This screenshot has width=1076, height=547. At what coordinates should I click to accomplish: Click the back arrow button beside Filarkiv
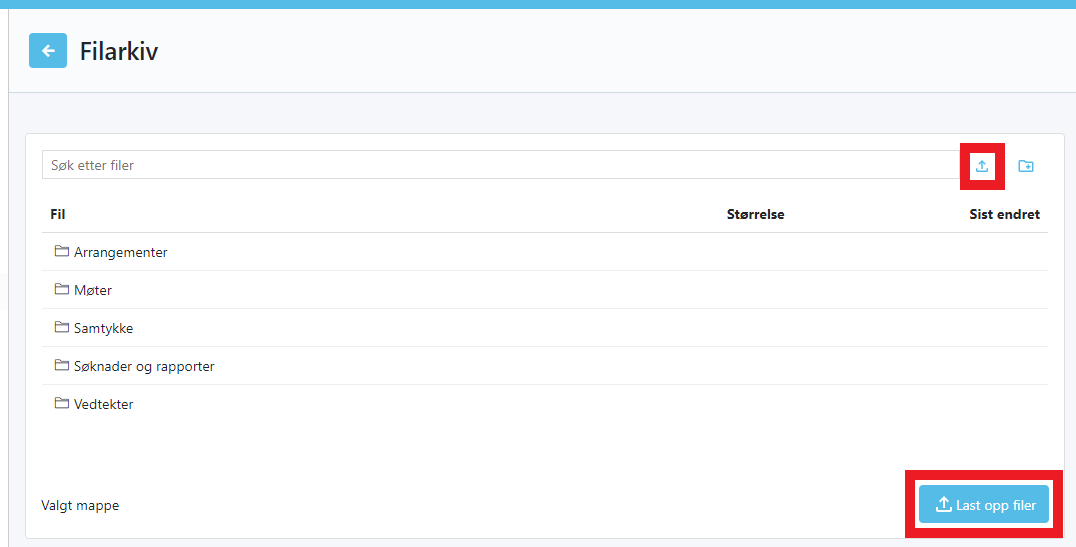click(48, 51)
